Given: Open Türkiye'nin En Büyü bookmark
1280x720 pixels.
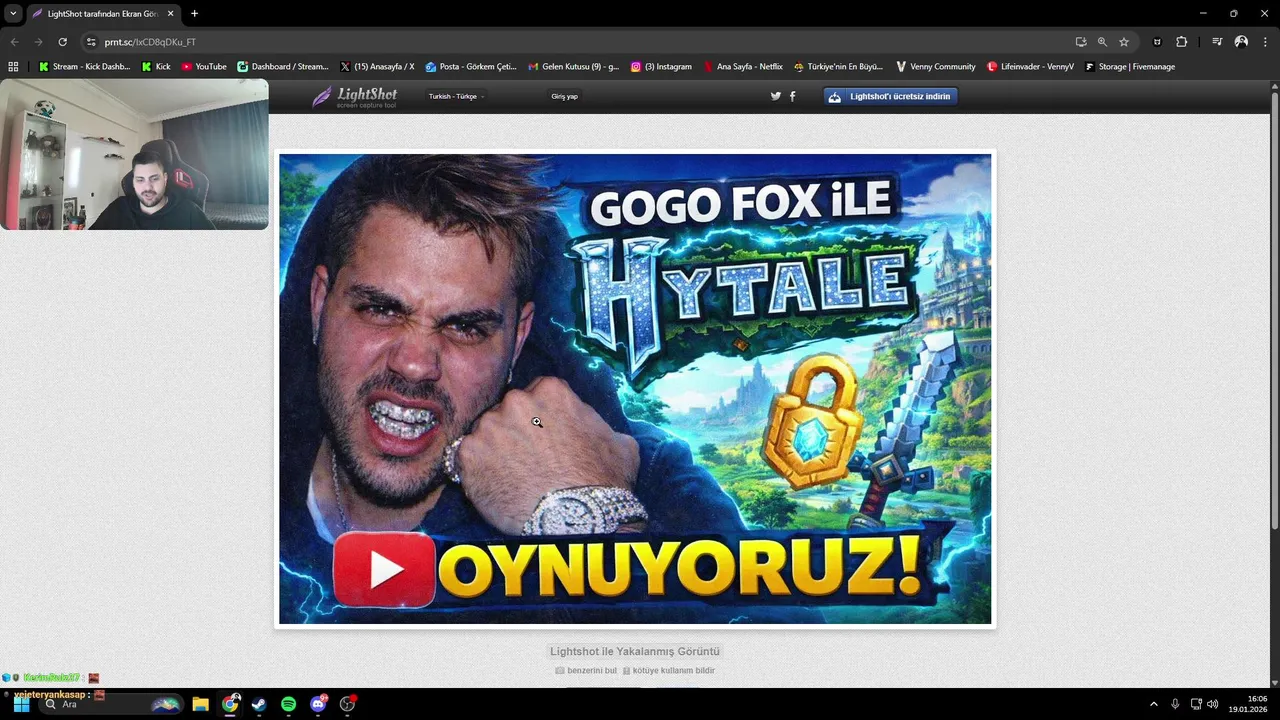Looking at the screenshot, I should click(838, 67).
